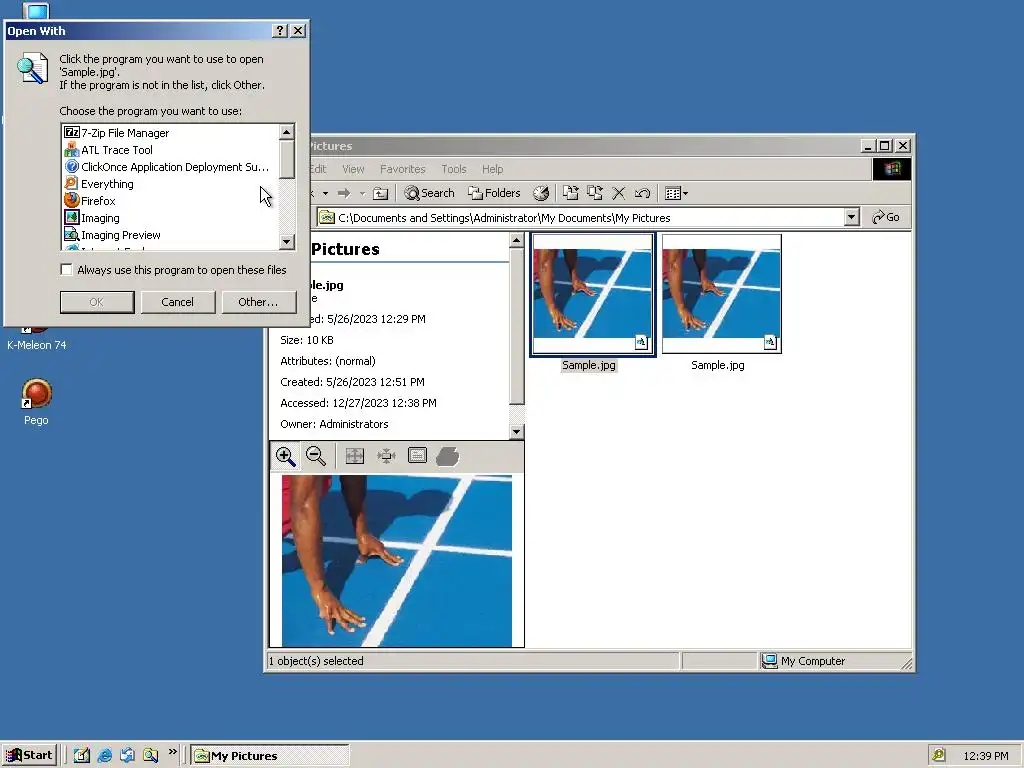Check Always use this program checkbox
Viewport: 1024px width, 768px height.
[x=67, y=270]
